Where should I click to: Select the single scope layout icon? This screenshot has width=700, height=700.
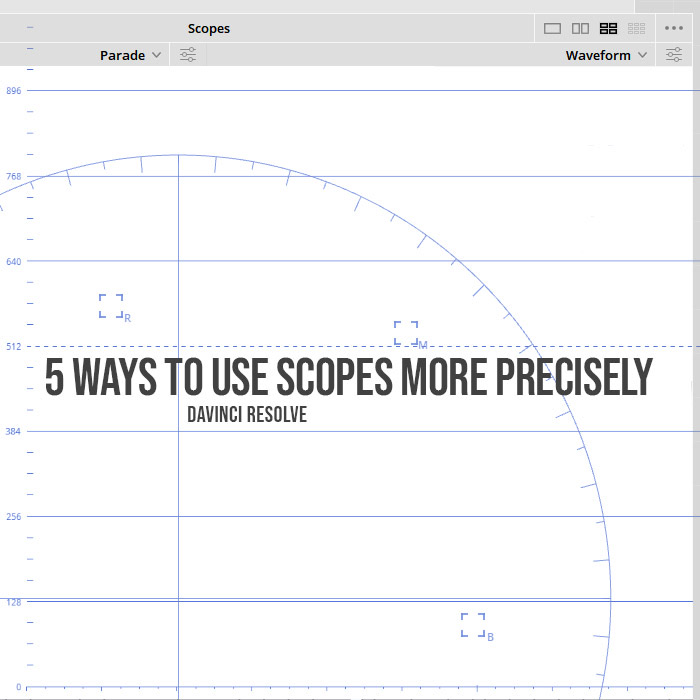(x=552, y=29)
